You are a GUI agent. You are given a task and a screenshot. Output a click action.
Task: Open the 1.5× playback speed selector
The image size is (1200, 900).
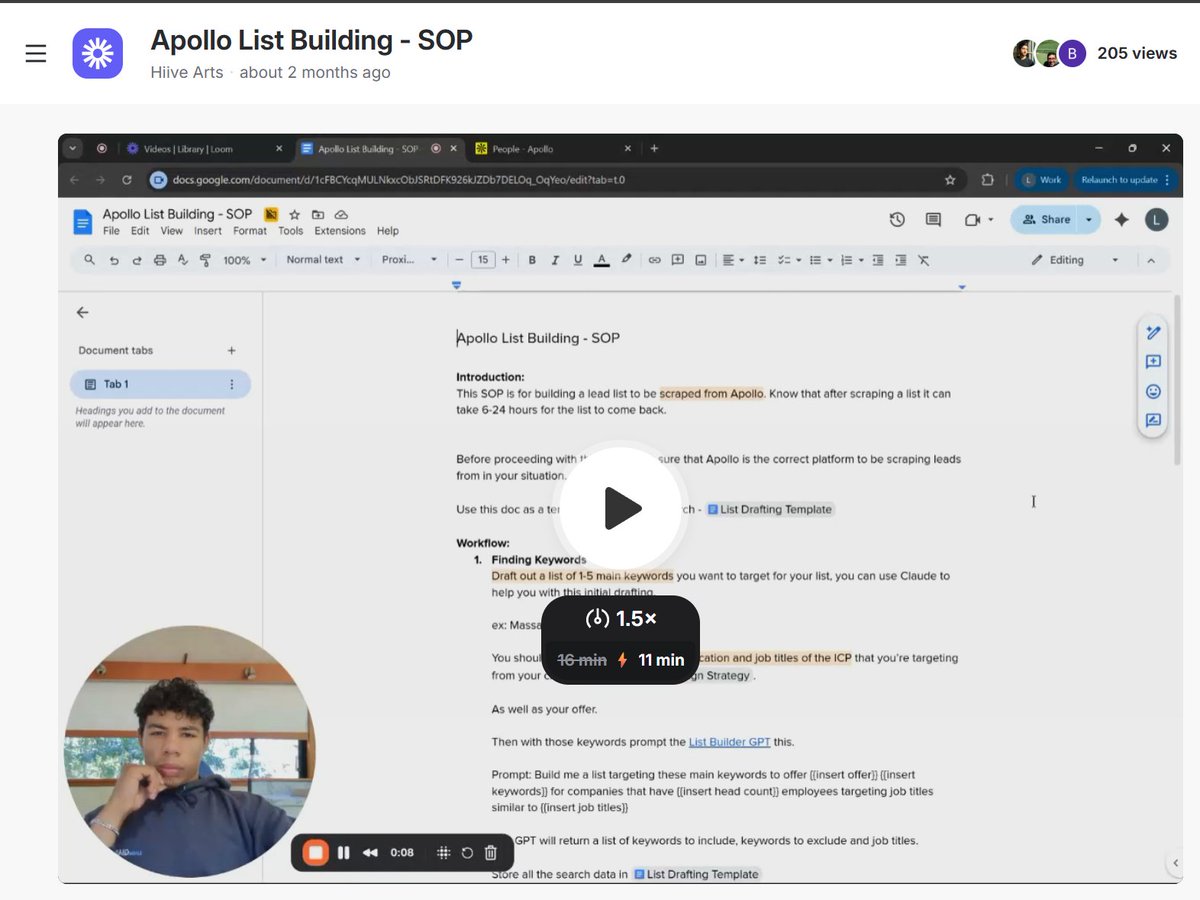tap(621, 619)
